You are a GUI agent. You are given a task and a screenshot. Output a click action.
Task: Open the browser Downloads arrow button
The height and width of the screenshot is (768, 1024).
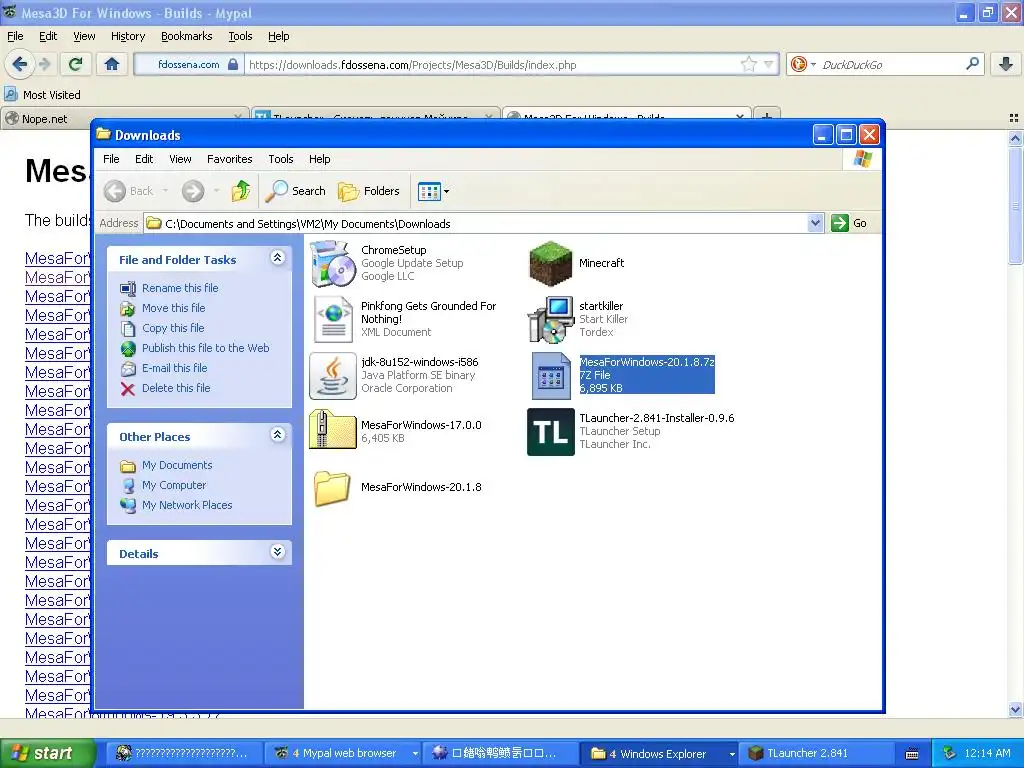click(1006, 64)
